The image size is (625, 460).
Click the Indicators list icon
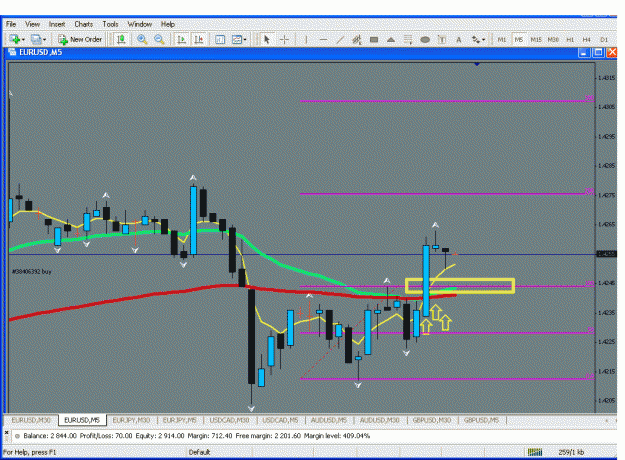click(x=220, y=39)
